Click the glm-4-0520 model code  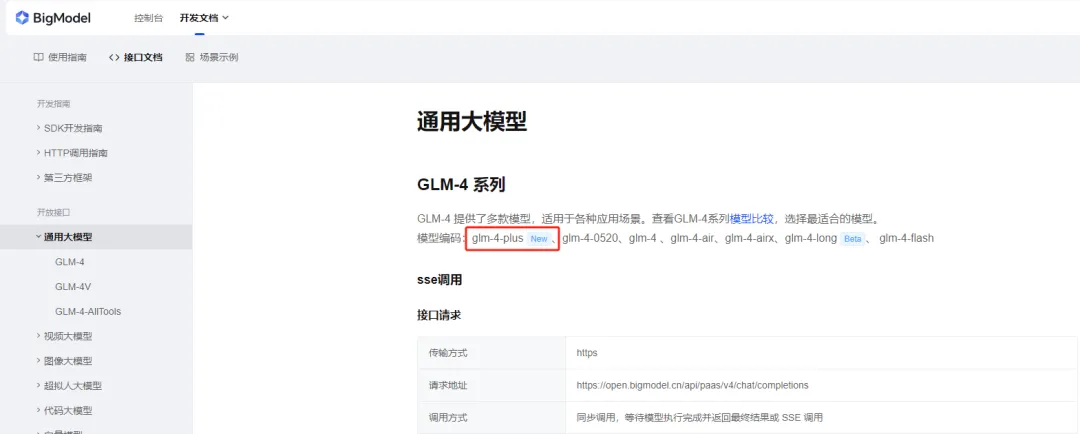tap(589, 238)
